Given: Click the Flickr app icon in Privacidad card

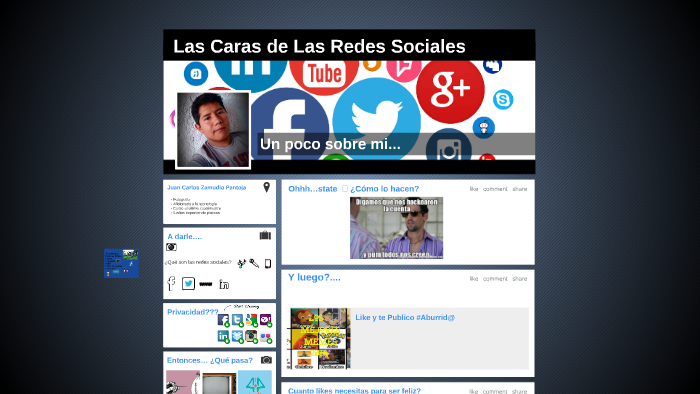Looking at the screenshot, I should (x=266, y=337).
